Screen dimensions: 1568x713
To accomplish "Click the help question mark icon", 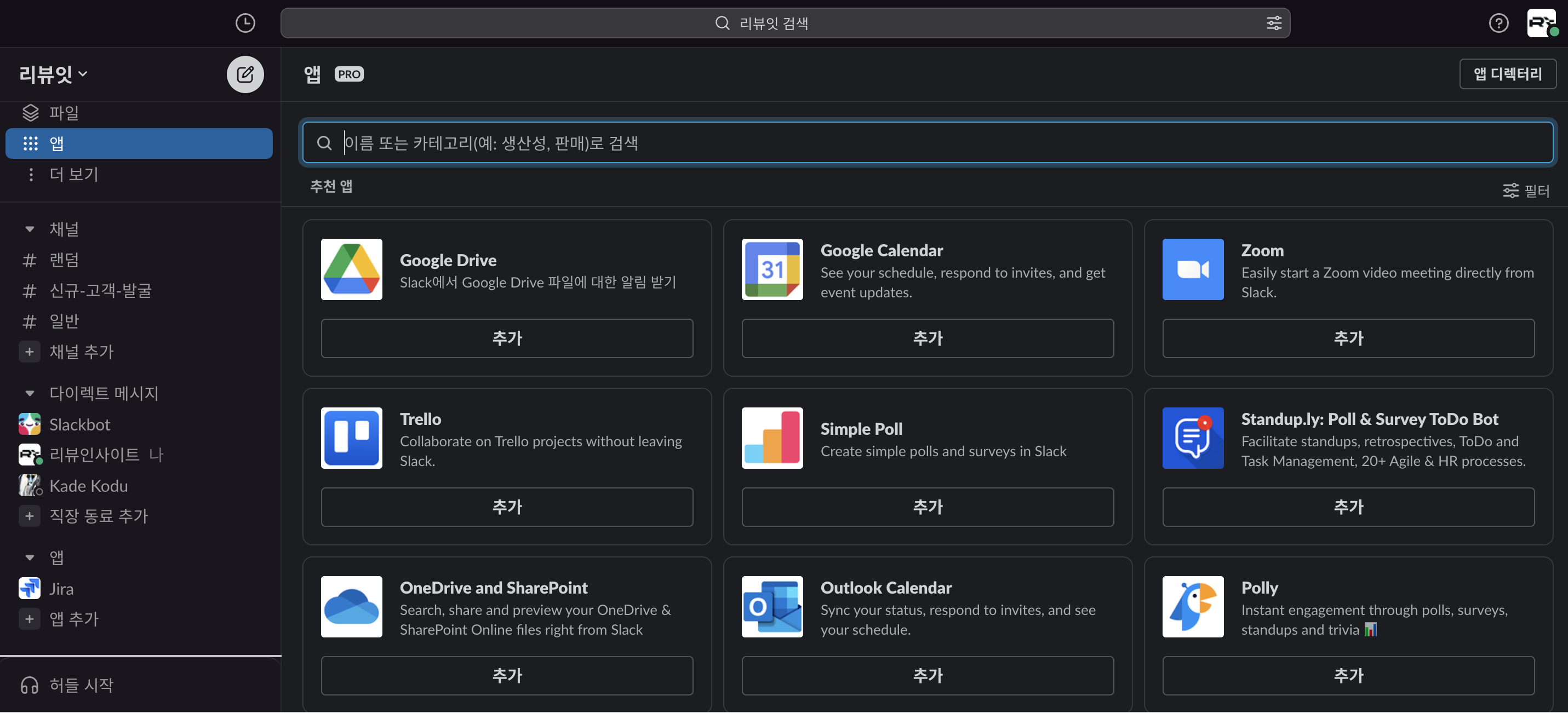I will (x=1498, y=23).
